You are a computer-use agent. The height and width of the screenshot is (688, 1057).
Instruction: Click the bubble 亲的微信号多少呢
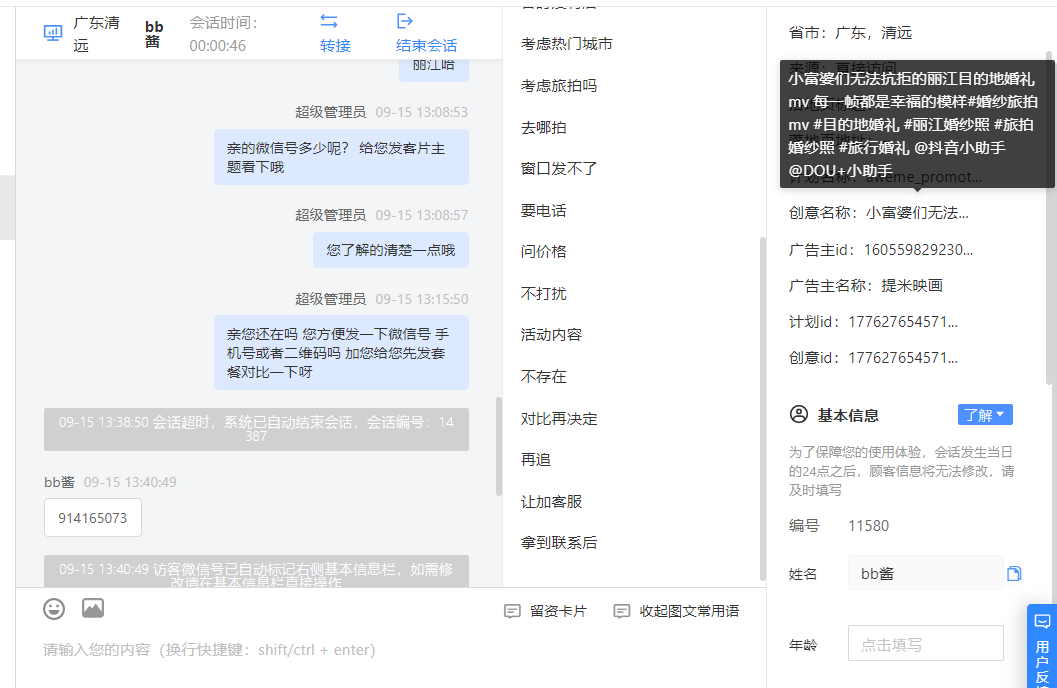341,157
